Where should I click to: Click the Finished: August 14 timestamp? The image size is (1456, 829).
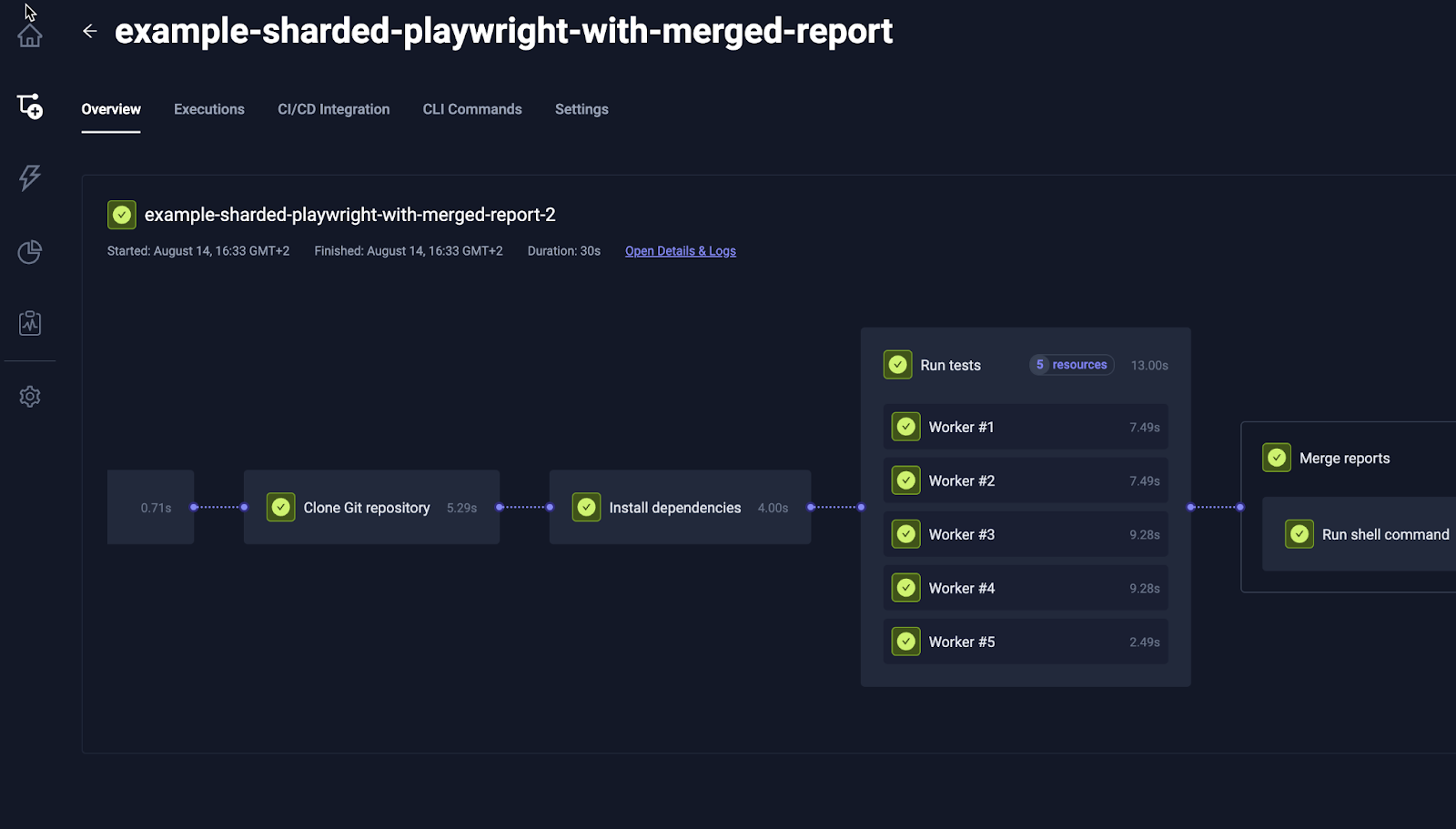click(409, 251)
